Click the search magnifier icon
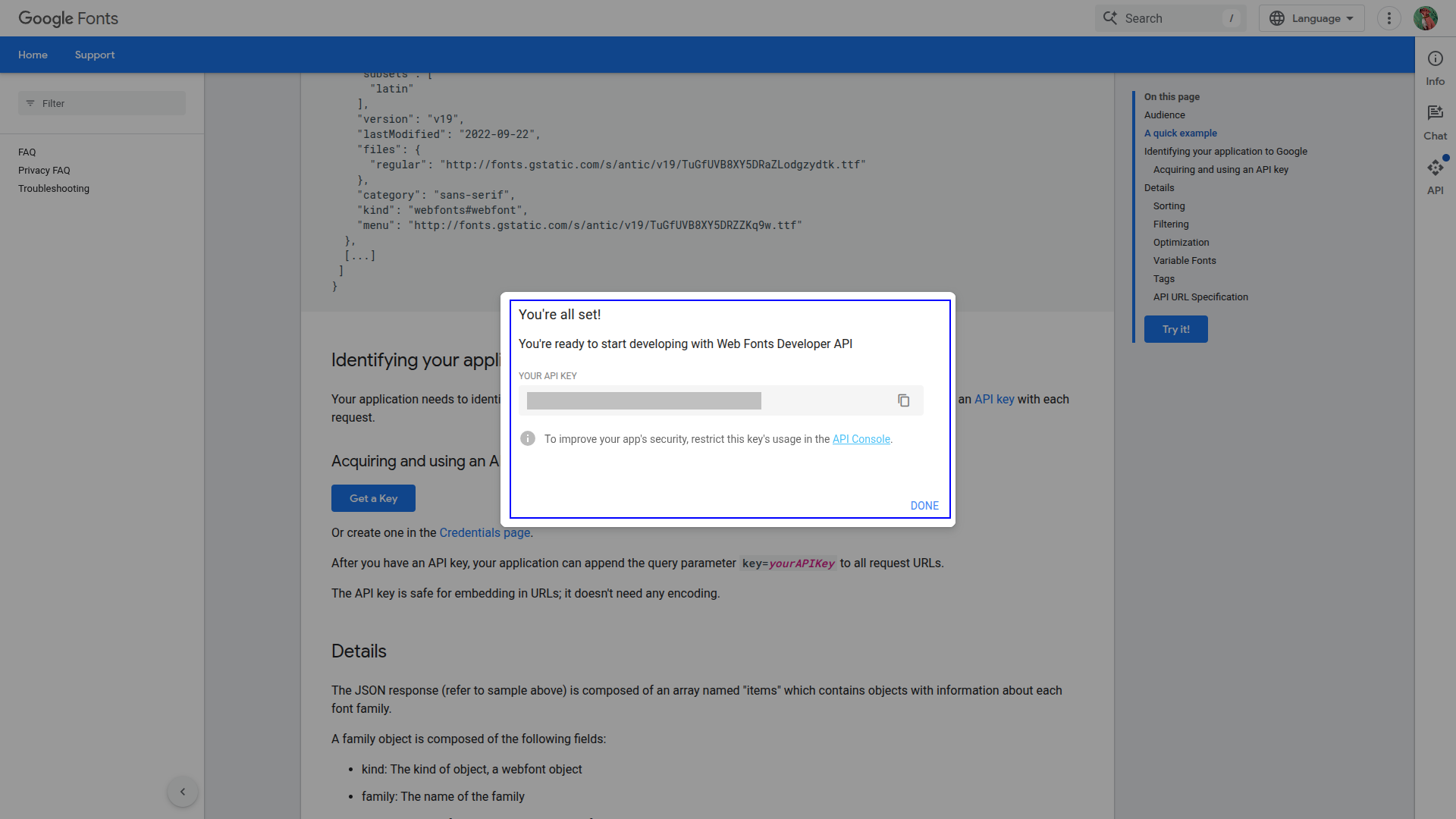The image size is (1456, 819). 1110,18
